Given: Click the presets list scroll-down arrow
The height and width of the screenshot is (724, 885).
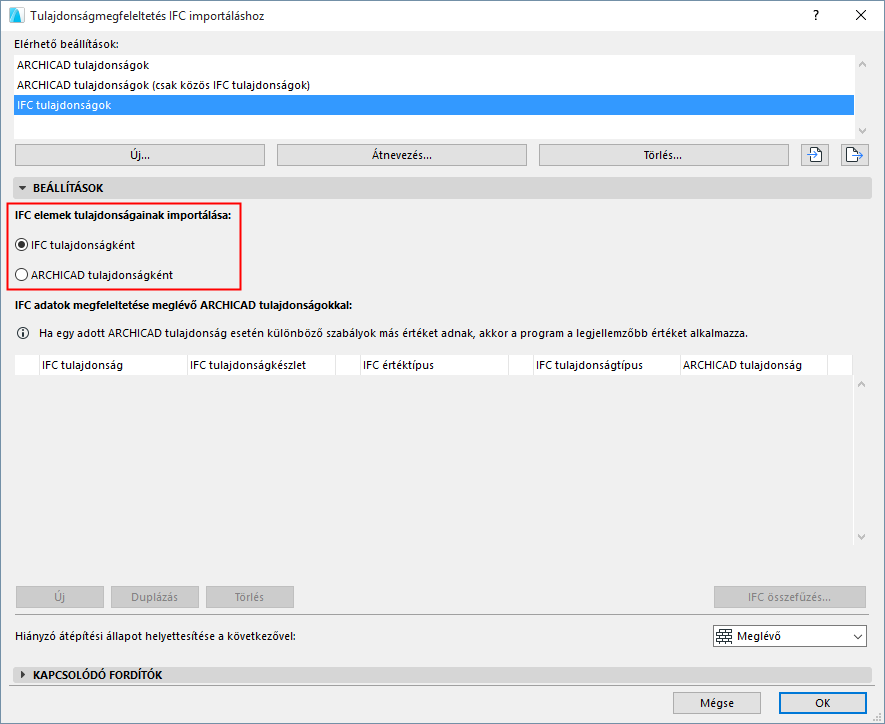Looking at the screenshot, I should tap(862, 130).
